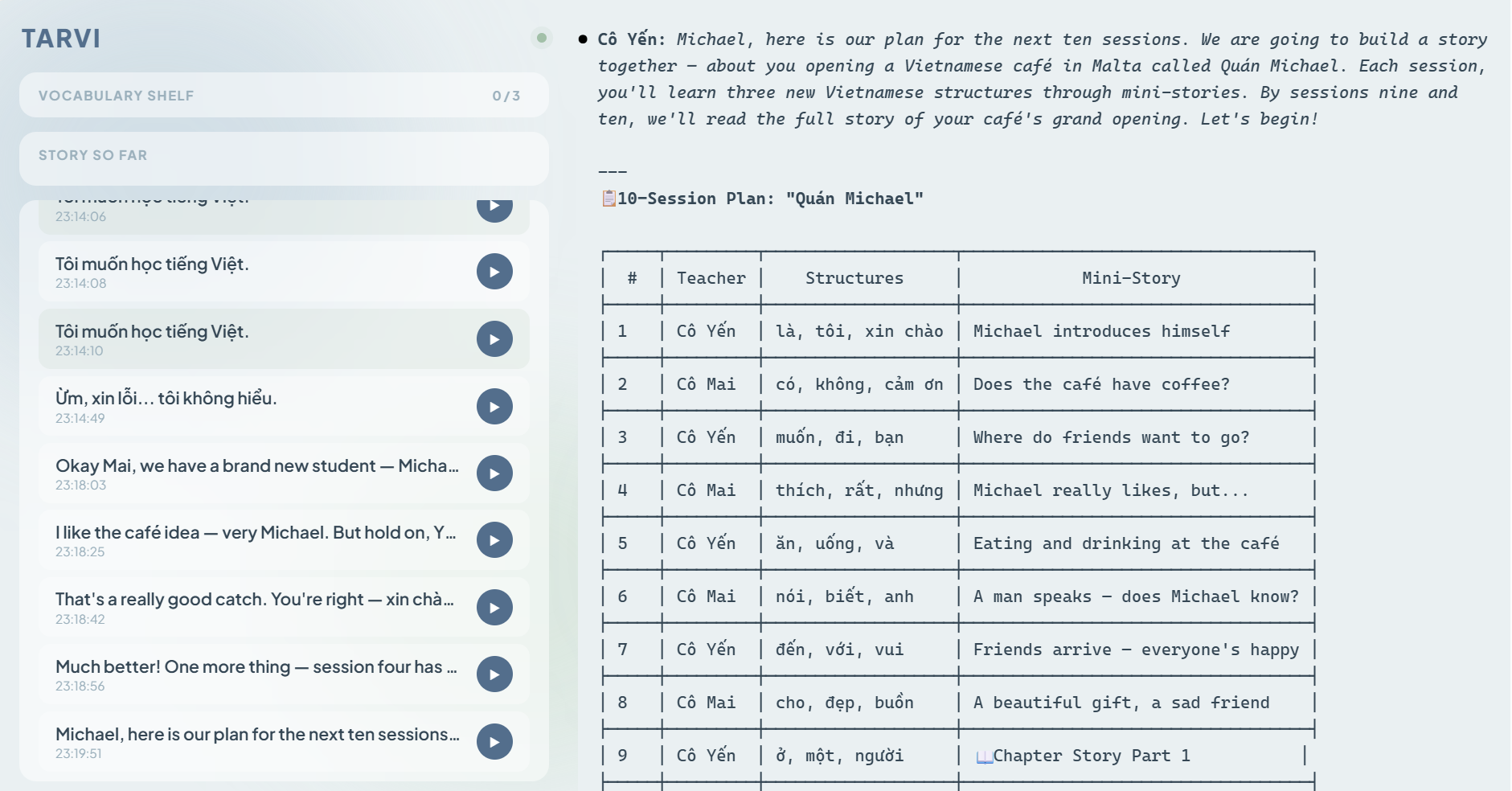This screenshot has width=1512, height=791.
Task: Open the 'Okay Mai, we have a brand new student' entry
Action: [x=256, y=466]
